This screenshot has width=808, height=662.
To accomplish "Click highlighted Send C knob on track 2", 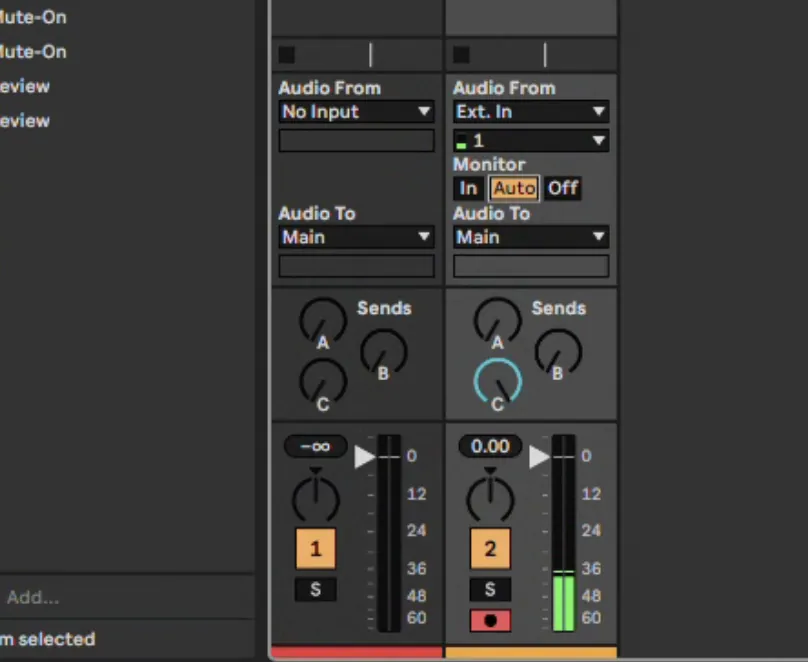I will (497, 384).
